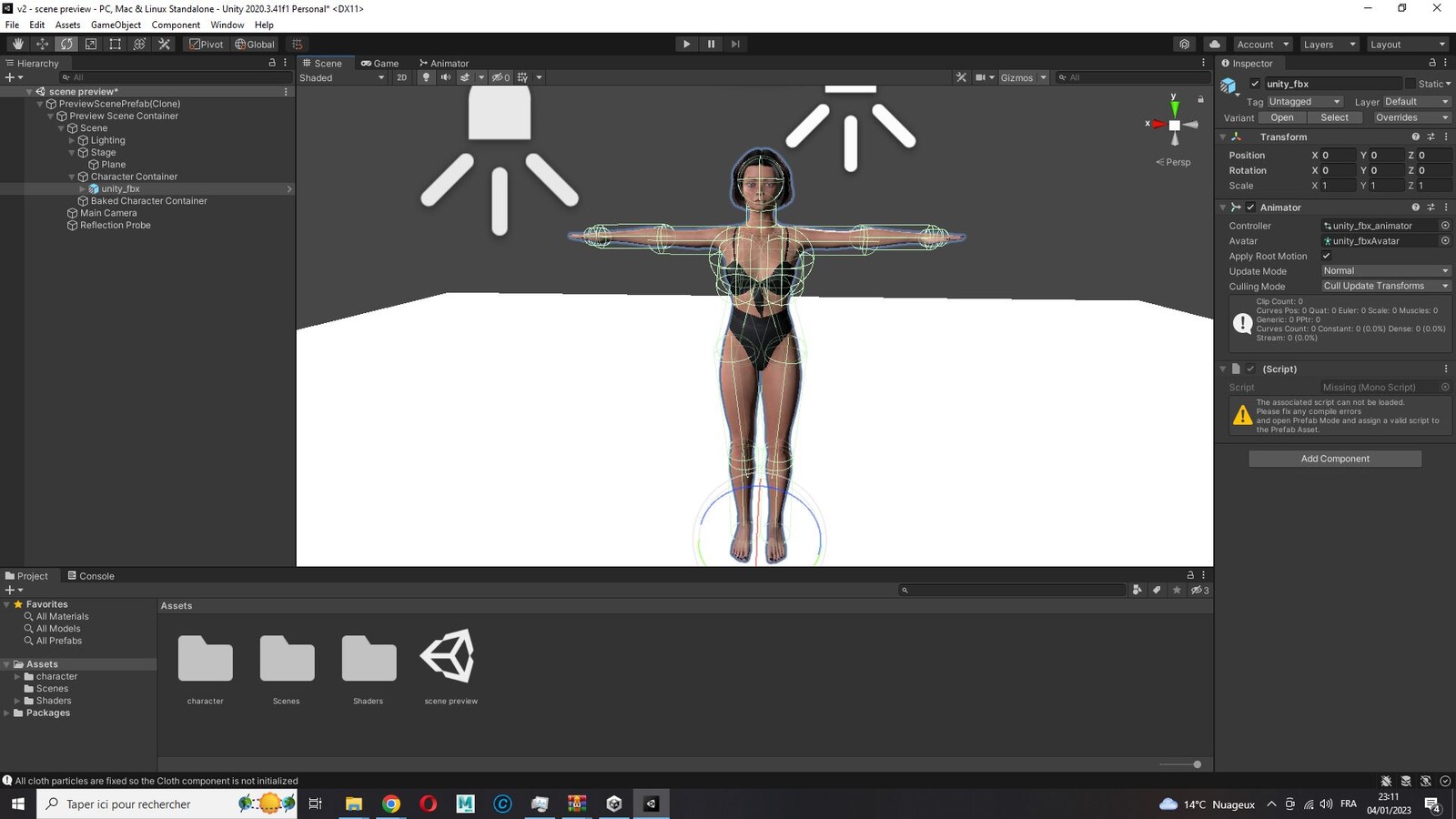Switch to the Animator tab

tap(444, 63)
